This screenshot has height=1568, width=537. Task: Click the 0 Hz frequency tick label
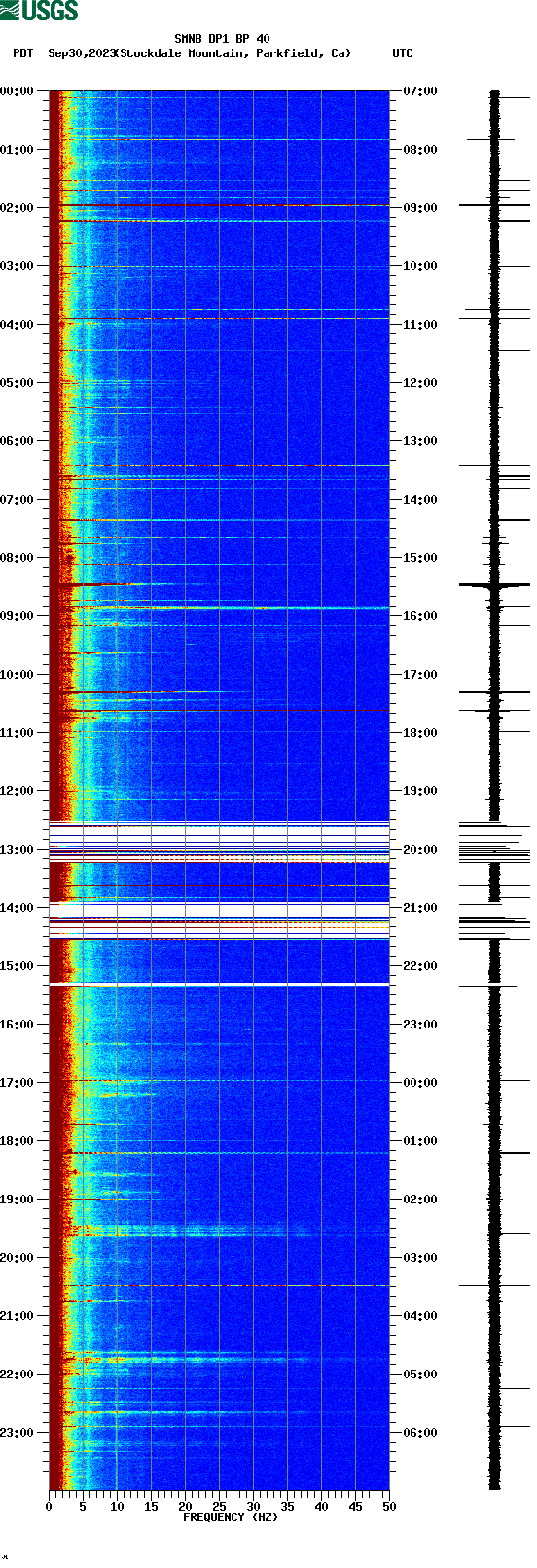tap(49, 1507)
